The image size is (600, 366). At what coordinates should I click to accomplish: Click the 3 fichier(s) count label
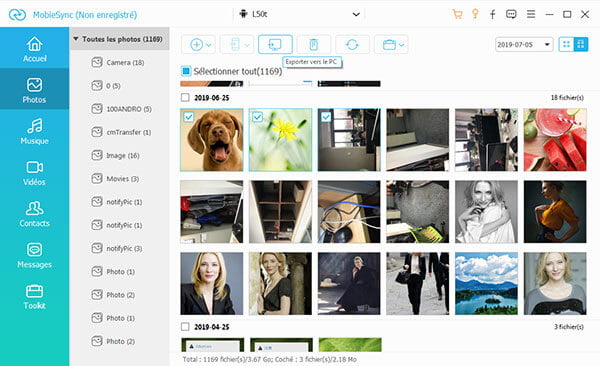click(x=569, y=327)
